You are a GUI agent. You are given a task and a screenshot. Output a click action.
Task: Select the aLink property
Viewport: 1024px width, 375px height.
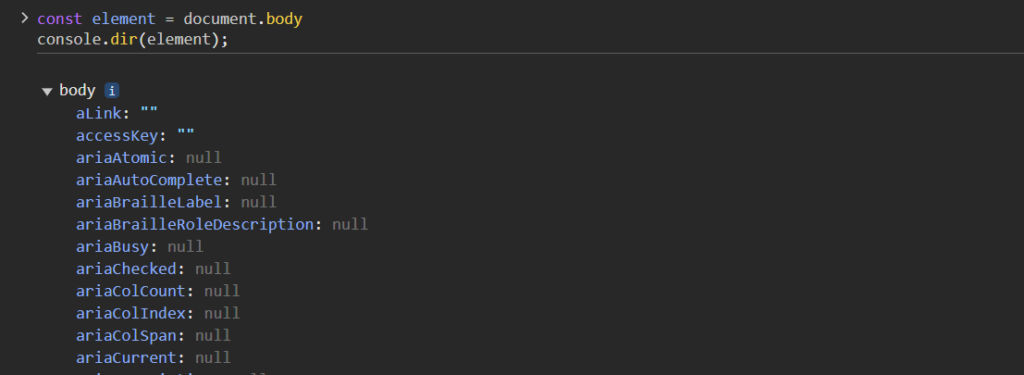coord(99,114)
